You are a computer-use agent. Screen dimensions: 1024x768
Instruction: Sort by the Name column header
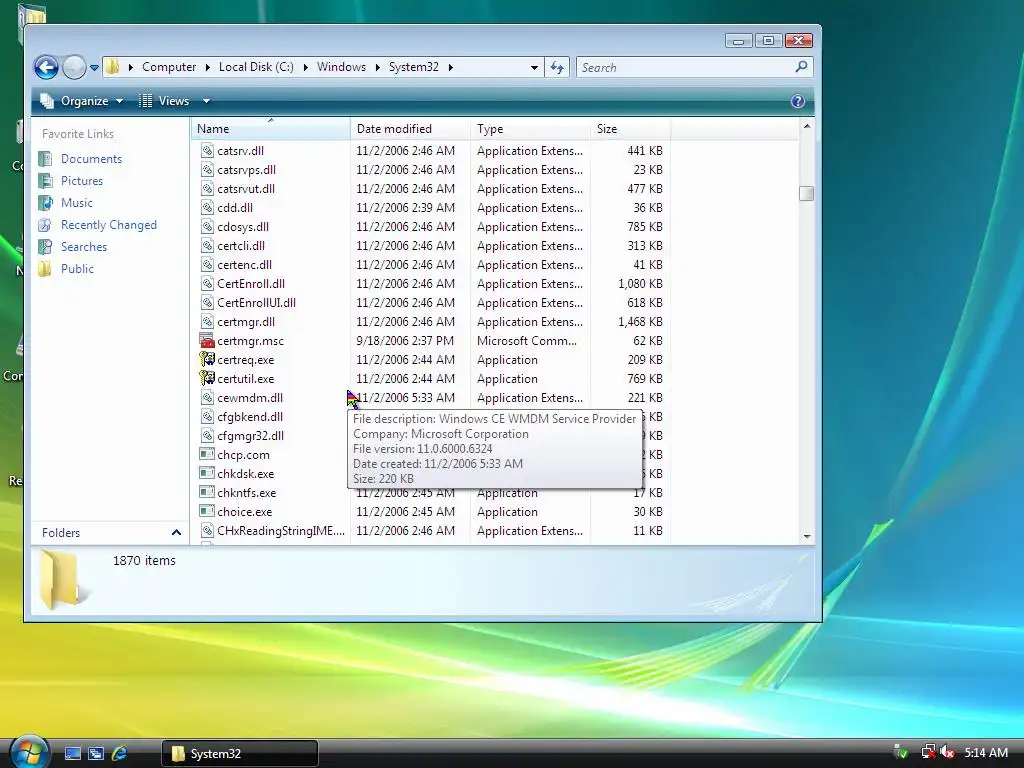click(x=270, y=129)
